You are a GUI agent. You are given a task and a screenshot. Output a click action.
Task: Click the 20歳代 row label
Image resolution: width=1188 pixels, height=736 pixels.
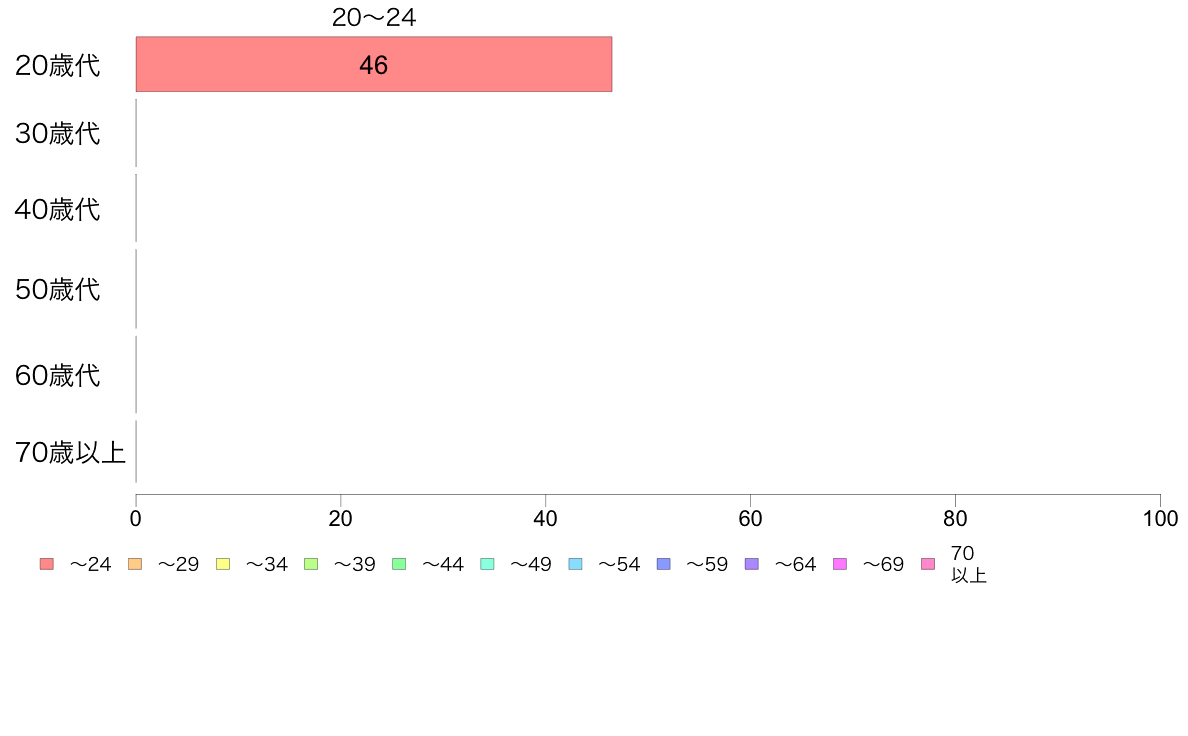pyautogui.click(x=58, y=66)
